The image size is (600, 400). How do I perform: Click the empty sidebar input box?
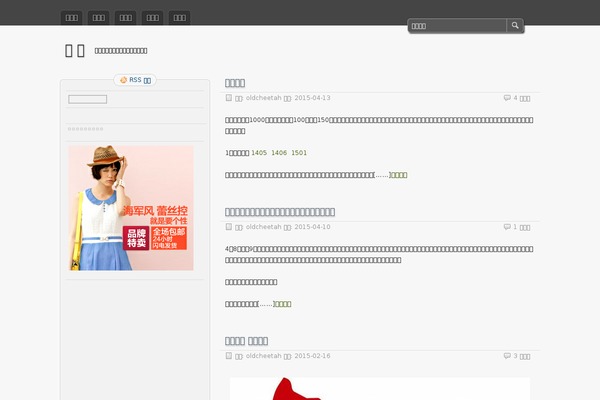point(88,99)
